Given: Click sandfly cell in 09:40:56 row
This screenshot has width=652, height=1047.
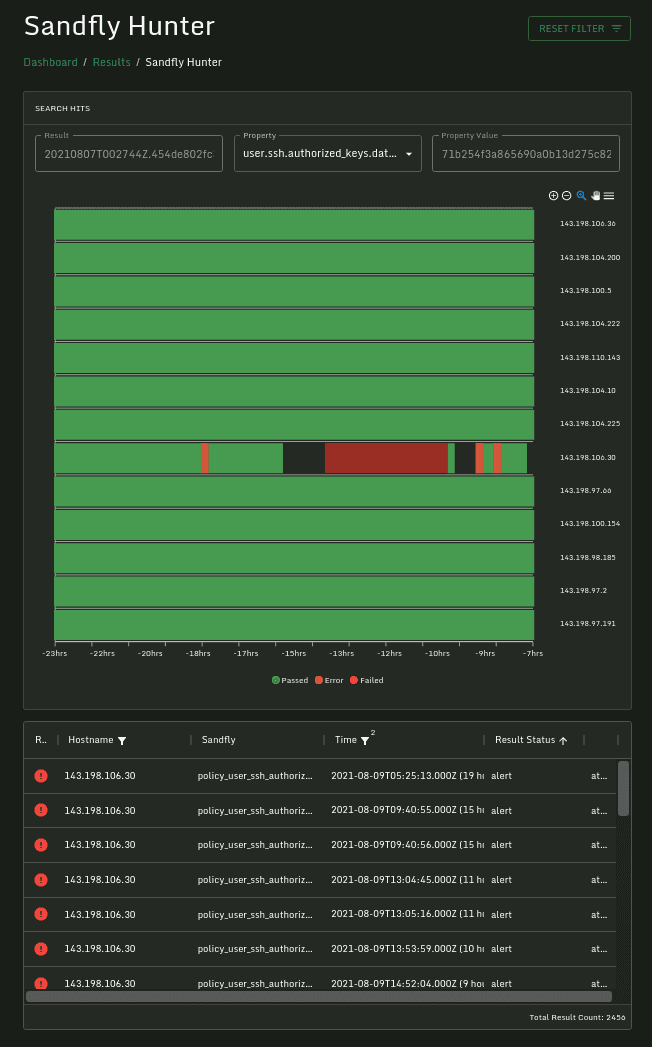Looking at the screenshot, I should [255, 845].
